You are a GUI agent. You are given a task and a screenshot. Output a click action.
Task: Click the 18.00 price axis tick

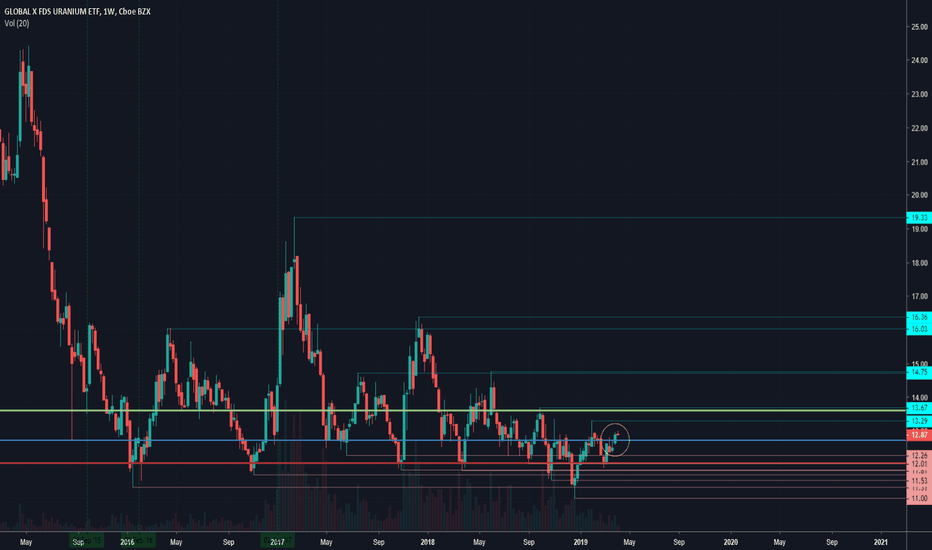point(920,263)
